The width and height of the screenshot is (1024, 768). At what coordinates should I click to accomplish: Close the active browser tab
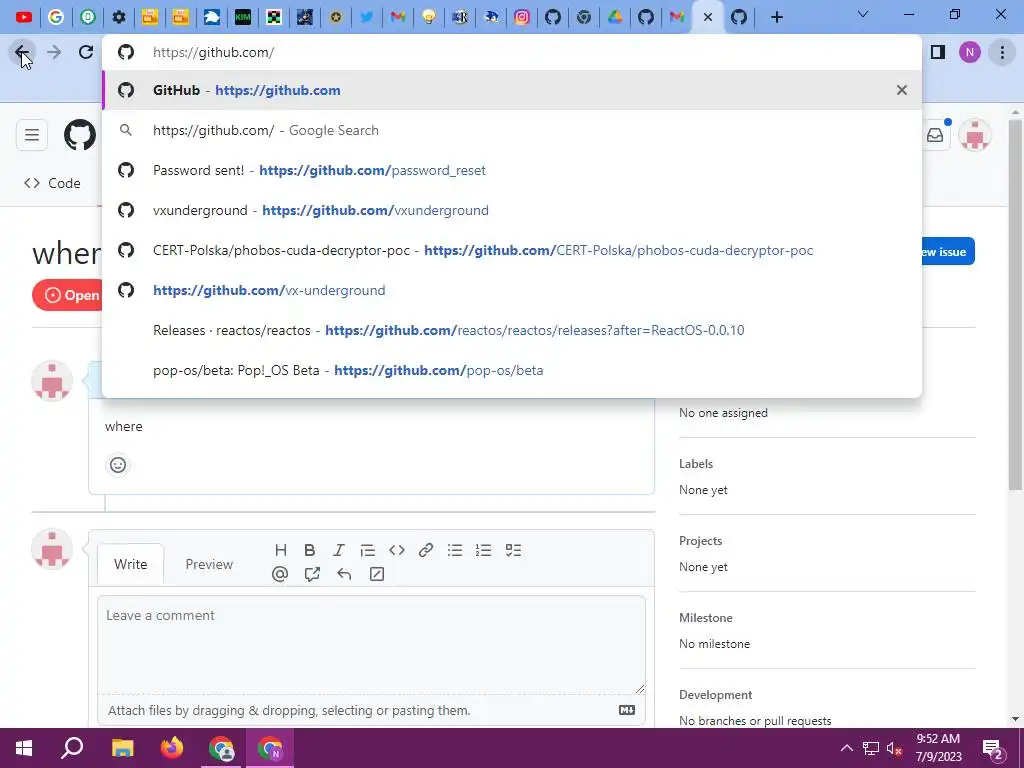[x=708, y=17]
